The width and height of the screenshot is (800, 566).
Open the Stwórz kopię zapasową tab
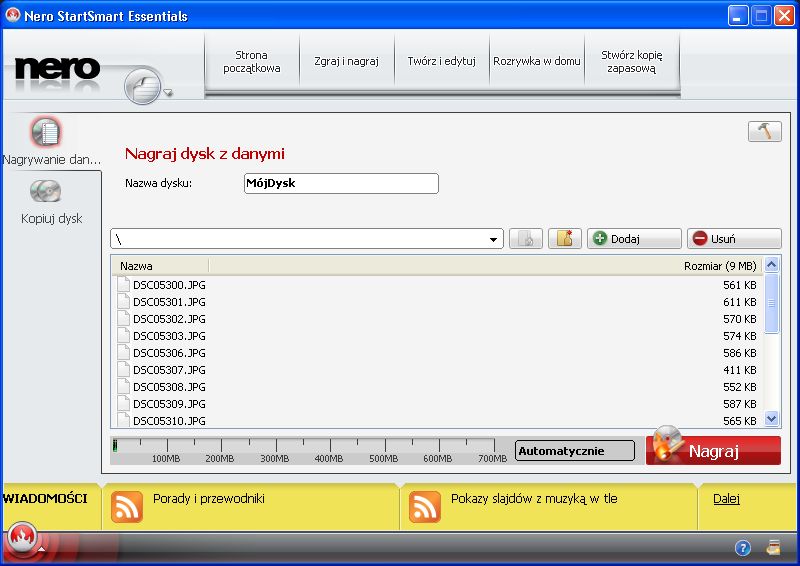(x=632, y=61)
